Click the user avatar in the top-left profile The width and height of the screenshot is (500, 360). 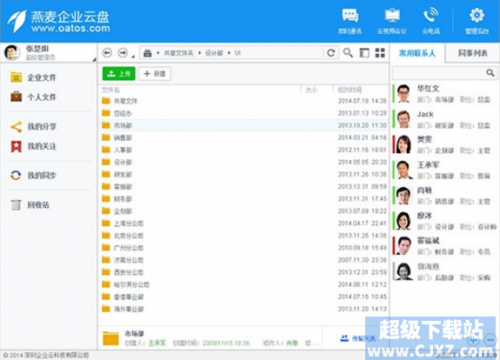point(12,52)
